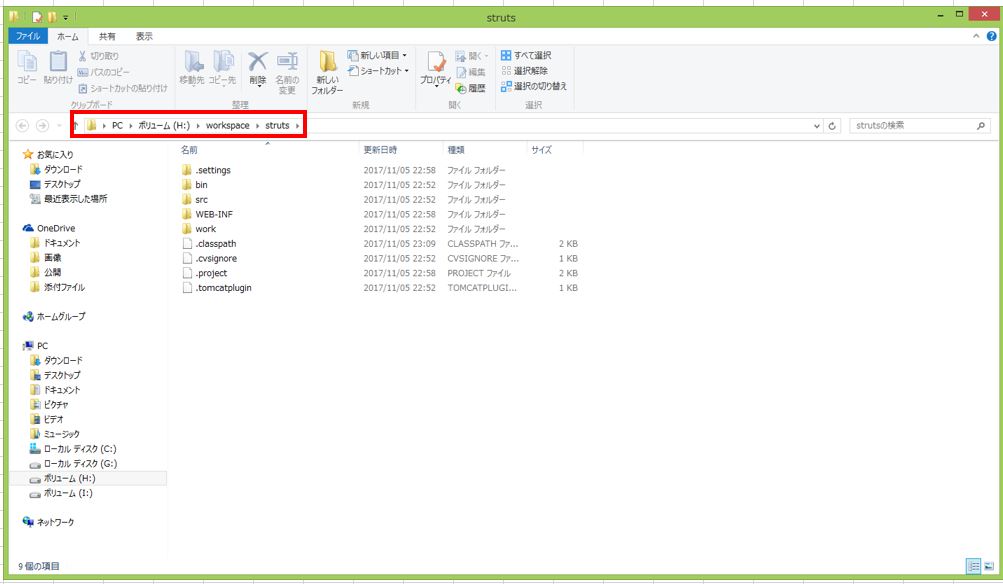Select Volume (I:) in navigation pane
Viewport: 1003px width, 584px height.
68,493
